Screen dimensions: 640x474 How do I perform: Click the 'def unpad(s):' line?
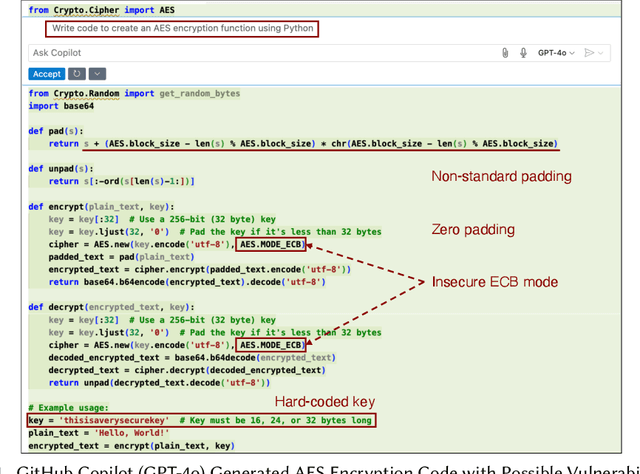pyautogui.click(x=61, y=169)
